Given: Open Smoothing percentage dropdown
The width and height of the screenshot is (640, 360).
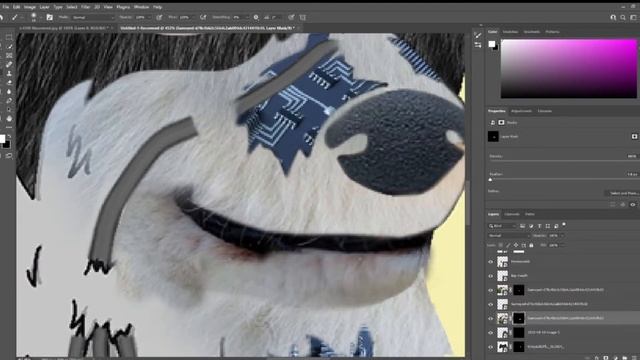Looking at the screenshot, I should (241, 17).
